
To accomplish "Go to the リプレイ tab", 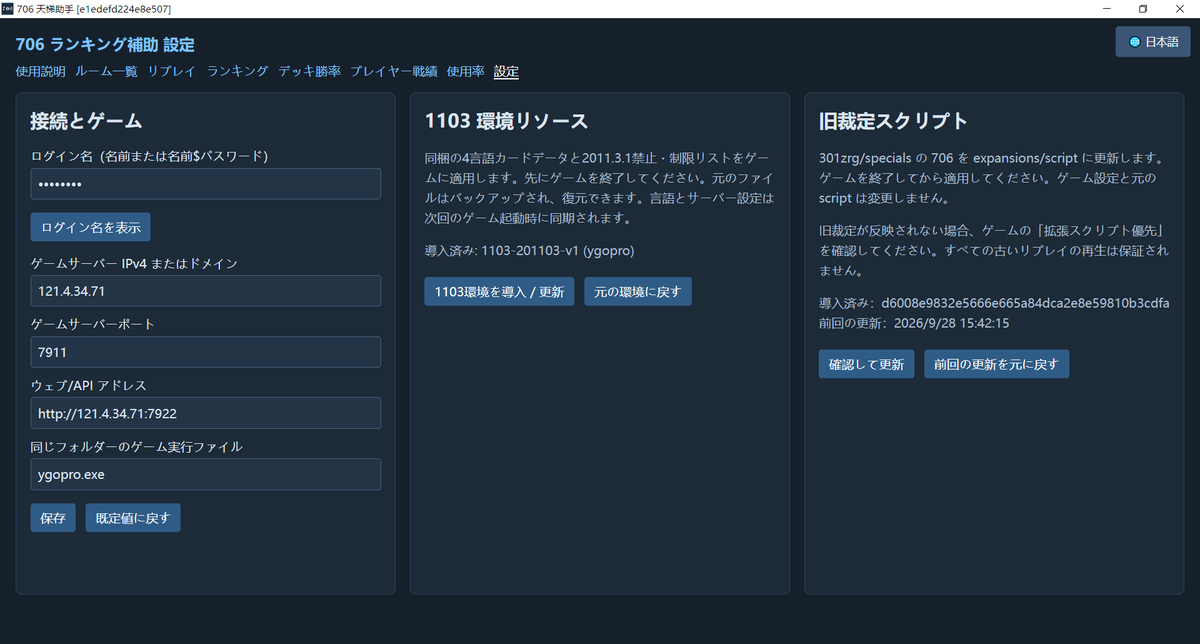I will pos(172,72).
